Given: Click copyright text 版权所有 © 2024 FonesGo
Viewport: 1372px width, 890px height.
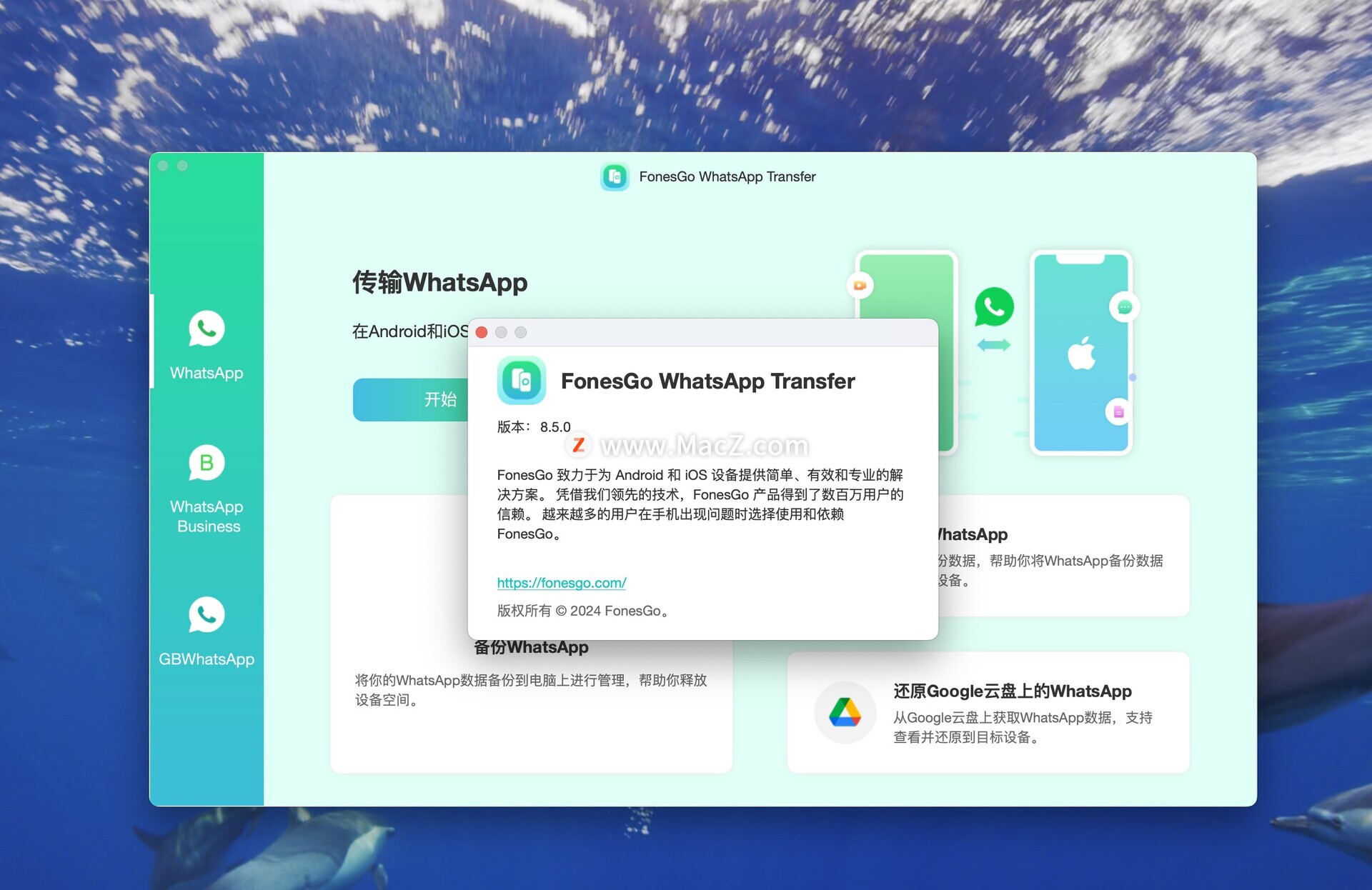Looking at the screenshot, I should 583,611.
